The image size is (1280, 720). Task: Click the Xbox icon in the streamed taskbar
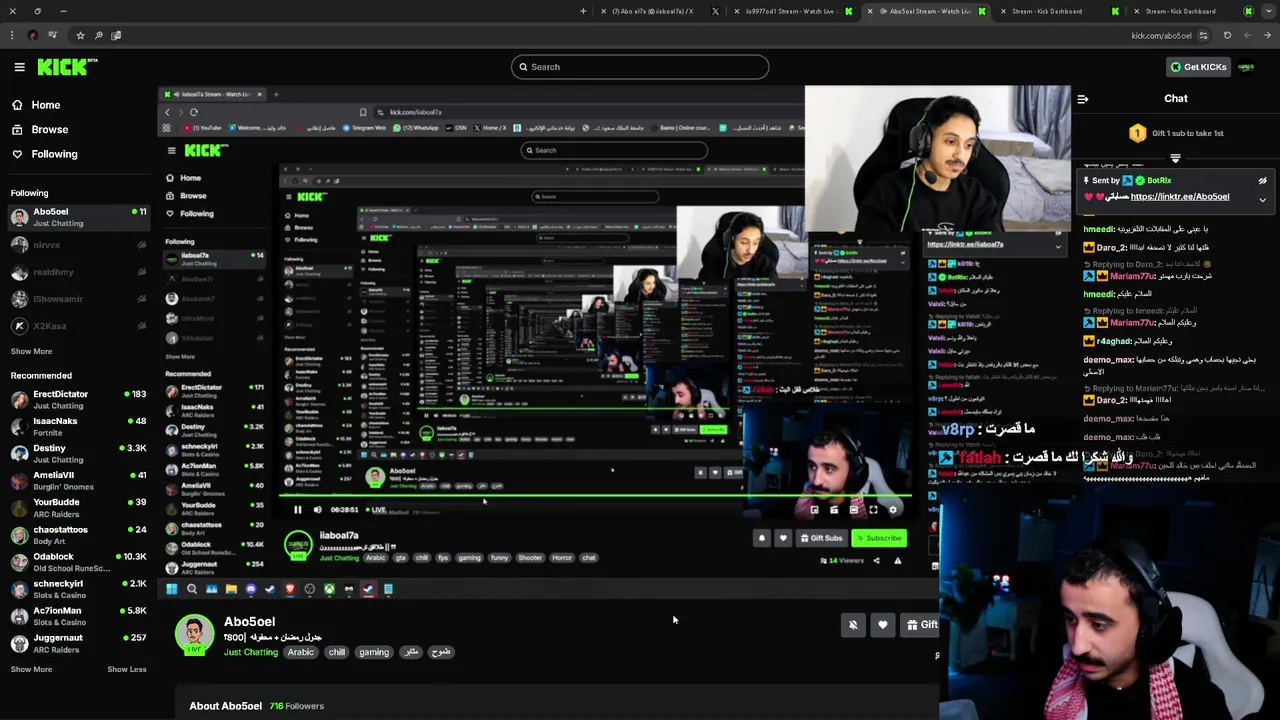[329, 589]
